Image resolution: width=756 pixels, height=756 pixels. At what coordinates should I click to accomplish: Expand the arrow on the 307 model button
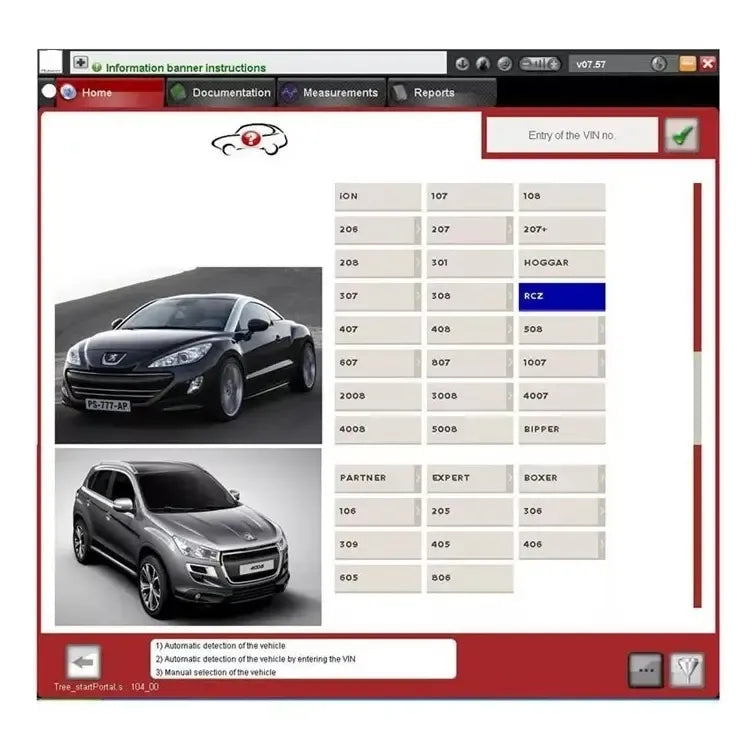click(x=418, y=296)
